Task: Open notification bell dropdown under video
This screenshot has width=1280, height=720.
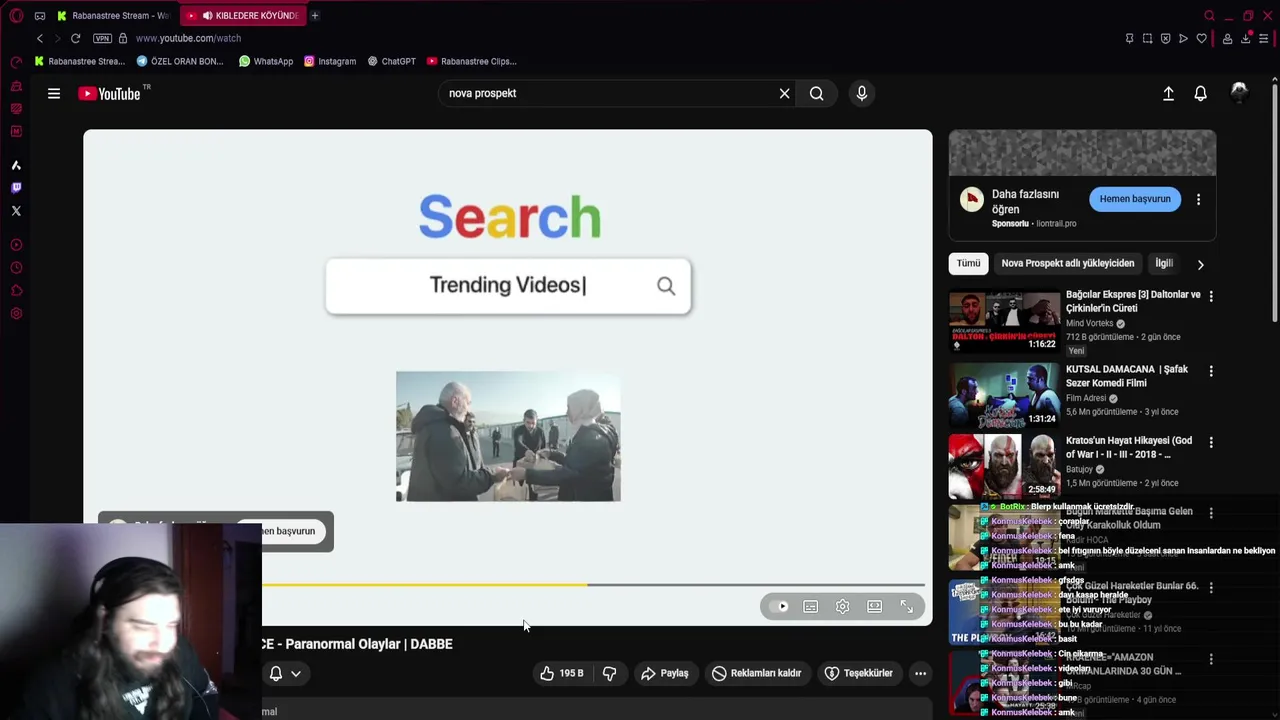Action: [x=284, y=674]
